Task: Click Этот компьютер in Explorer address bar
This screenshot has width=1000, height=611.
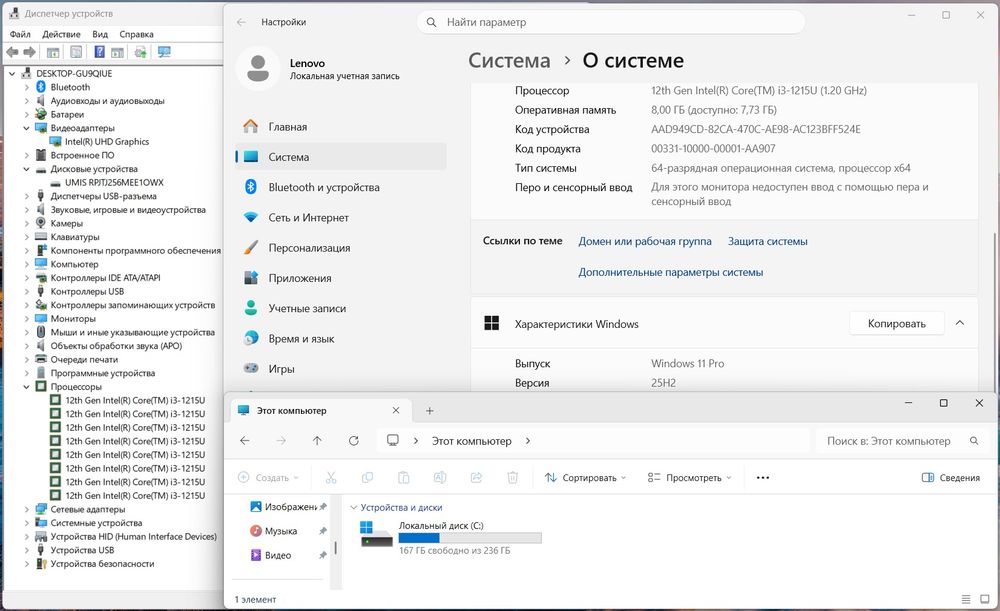Action: coord(471,441)
